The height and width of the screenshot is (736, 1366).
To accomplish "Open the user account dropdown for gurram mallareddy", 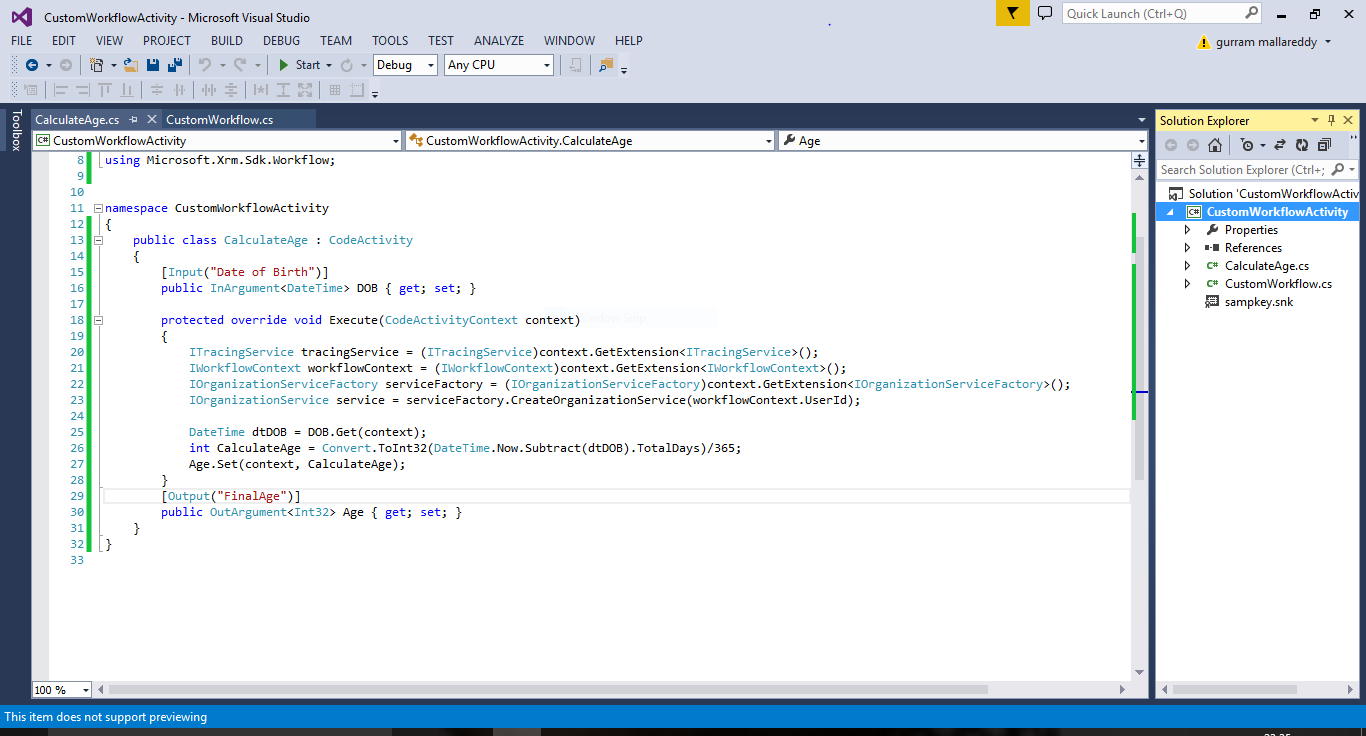I will [x=1328, y=42].
